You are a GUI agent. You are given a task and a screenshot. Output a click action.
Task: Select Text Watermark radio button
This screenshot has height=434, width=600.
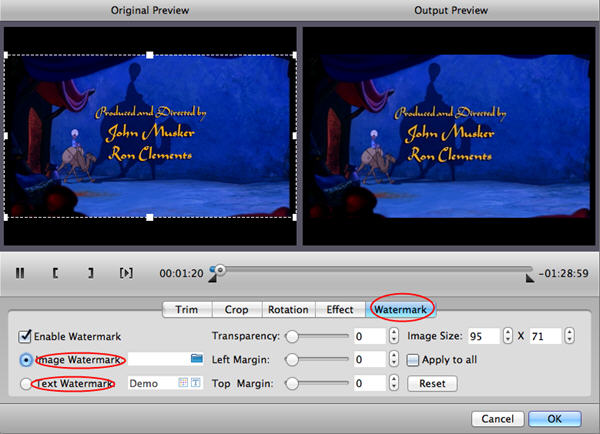tap(26, 383)
